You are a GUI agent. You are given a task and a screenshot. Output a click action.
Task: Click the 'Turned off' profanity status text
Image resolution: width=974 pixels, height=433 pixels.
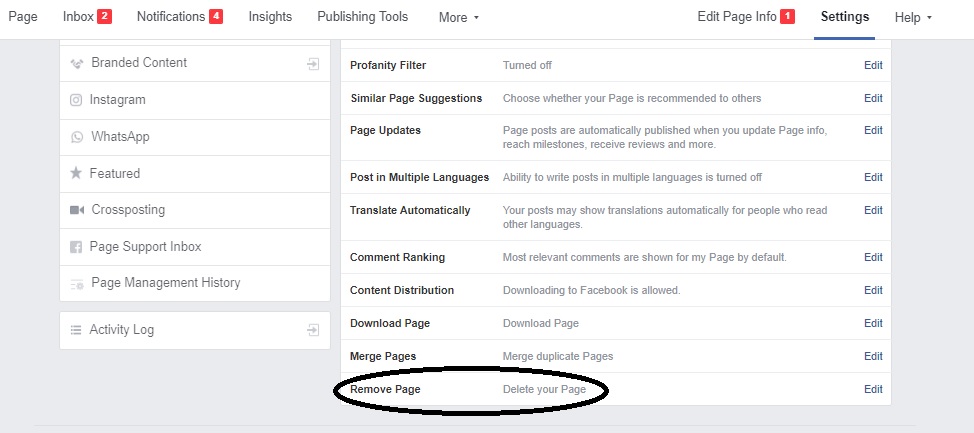coord(527,65)
